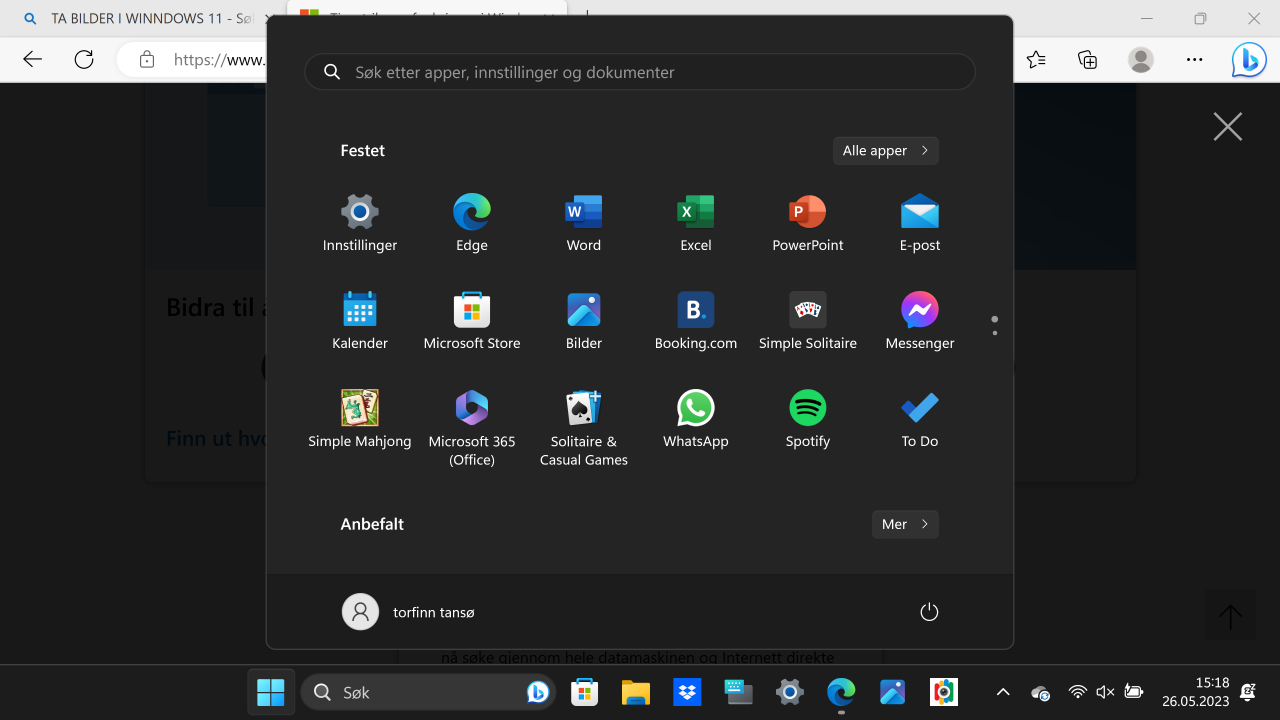Viewport: 1280px width, 720px height.
Task: Click the Windows Start button
Action: click(x=271, y=692)
